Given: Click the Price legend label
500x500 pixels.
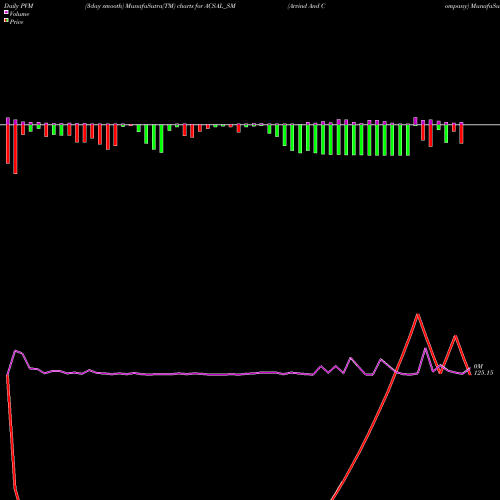Looking at the screenshot, I should (x=16, y=22).
